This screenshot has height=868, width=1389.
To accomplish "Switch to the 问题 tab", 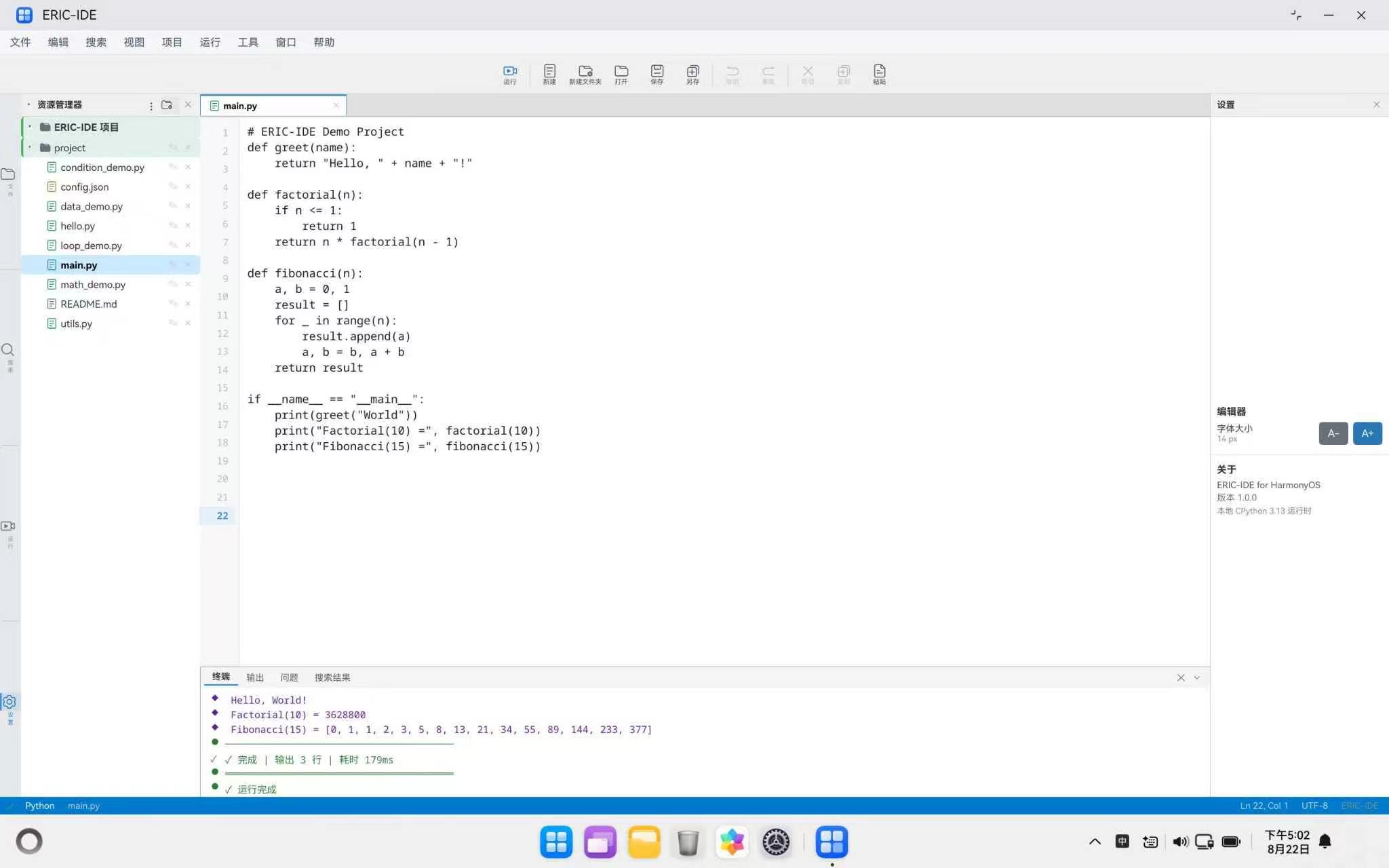I will coord(289,677).
